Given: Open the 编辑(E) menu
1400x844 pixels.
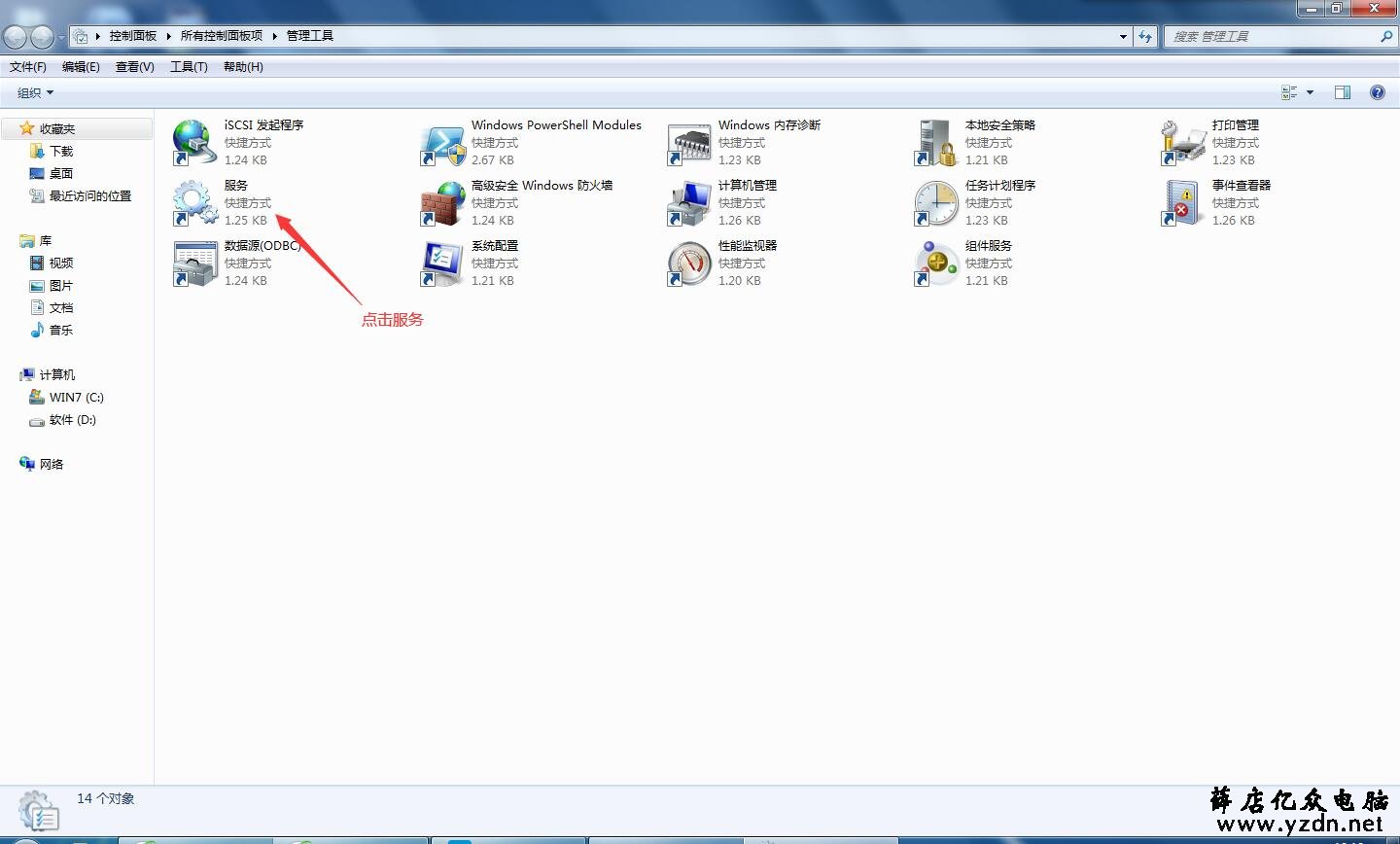Looking at the screenshot, I should tap(81, 66).
